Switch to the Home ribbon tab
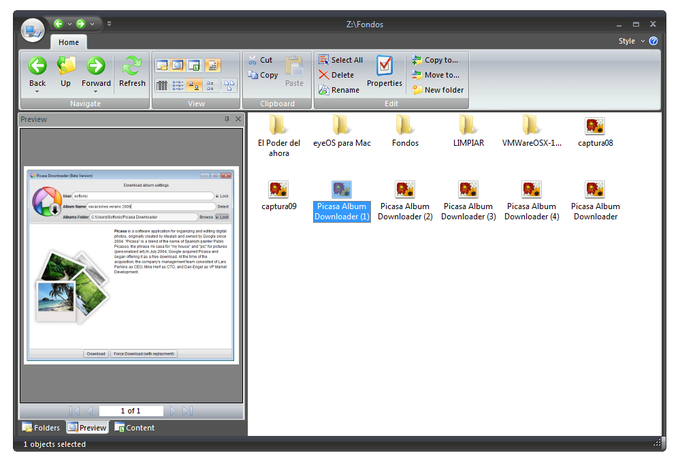 (x=69, y=42)
